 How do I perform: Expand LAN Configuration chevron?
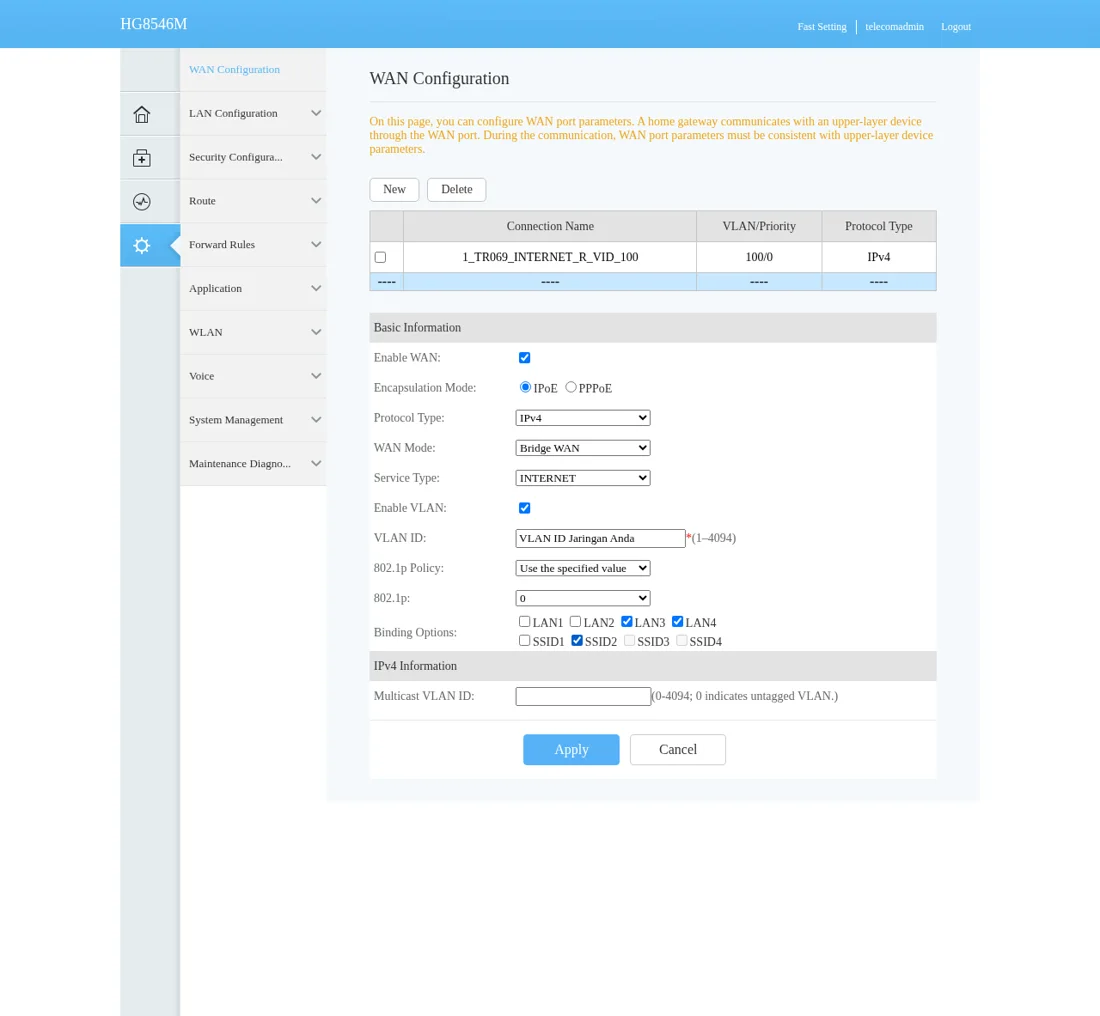pos(316,113)
